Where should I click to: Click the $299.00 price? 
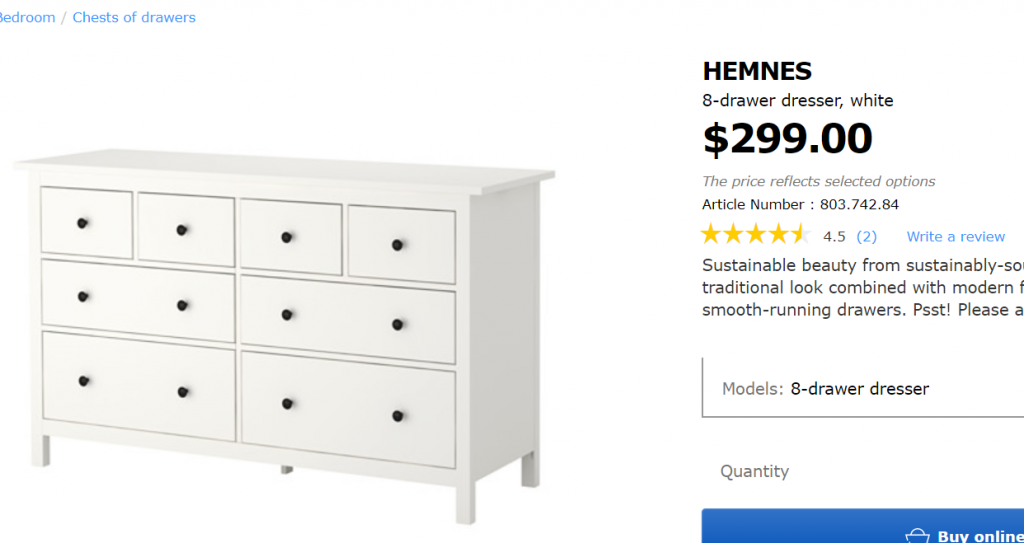pos(788,139)
